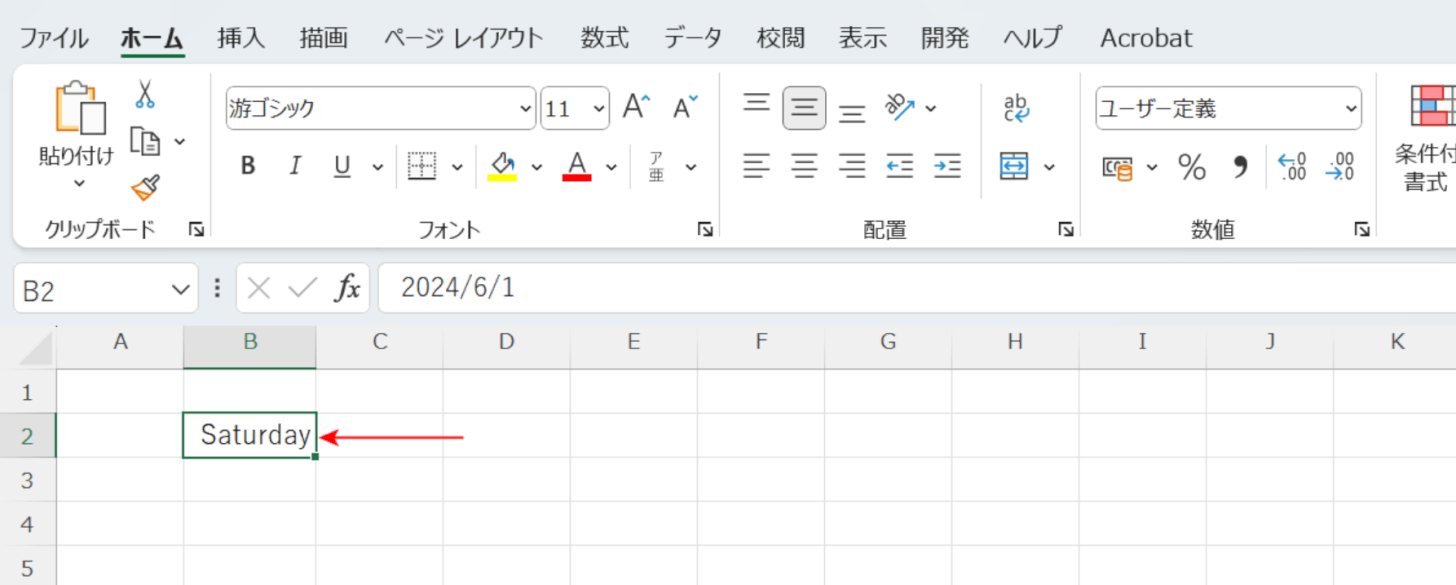This screenshot has height=585, width=1456.
Task: Apply the yellow fill color
Action: coord(502,166)
